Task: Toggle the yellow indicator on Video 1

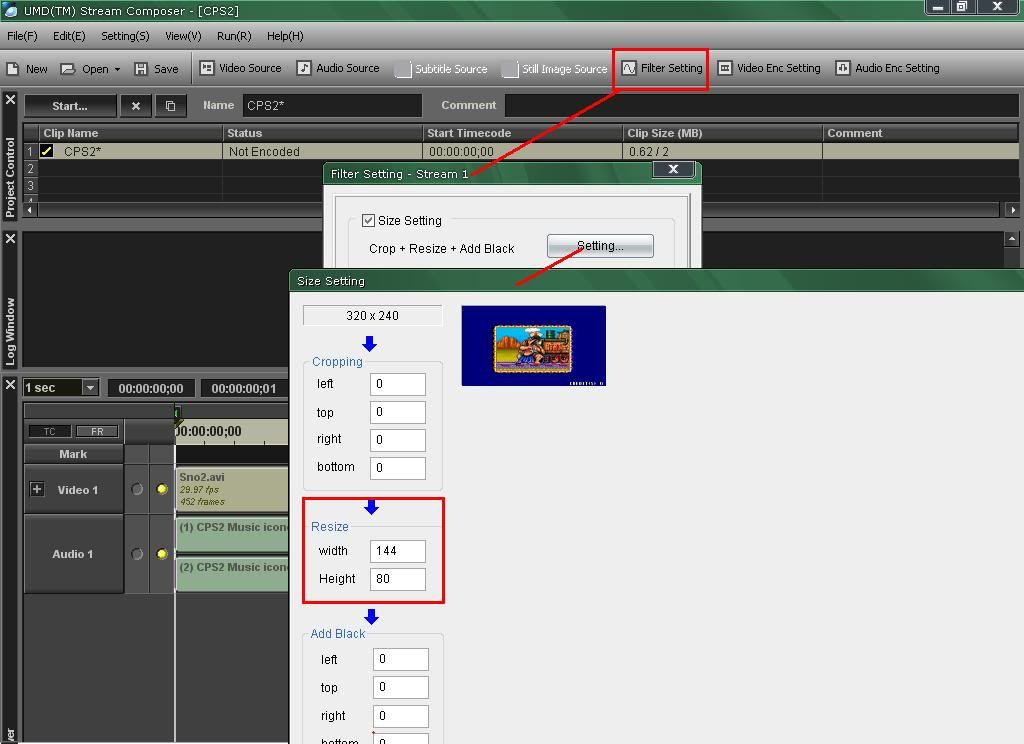Action: (162, 489)
